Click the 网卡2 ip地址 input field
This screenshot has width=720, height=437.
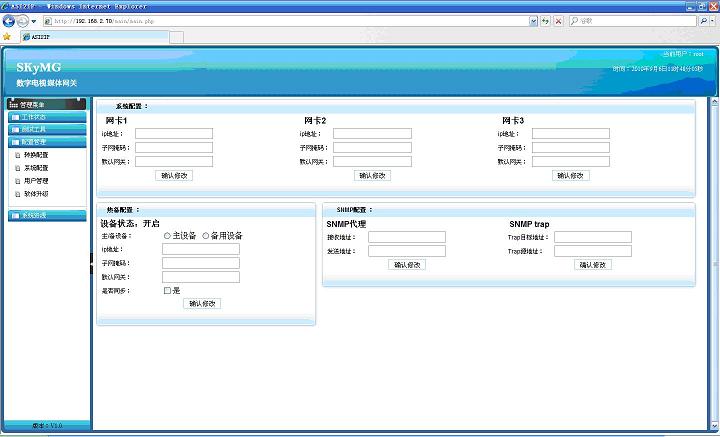tap(372, 133)
